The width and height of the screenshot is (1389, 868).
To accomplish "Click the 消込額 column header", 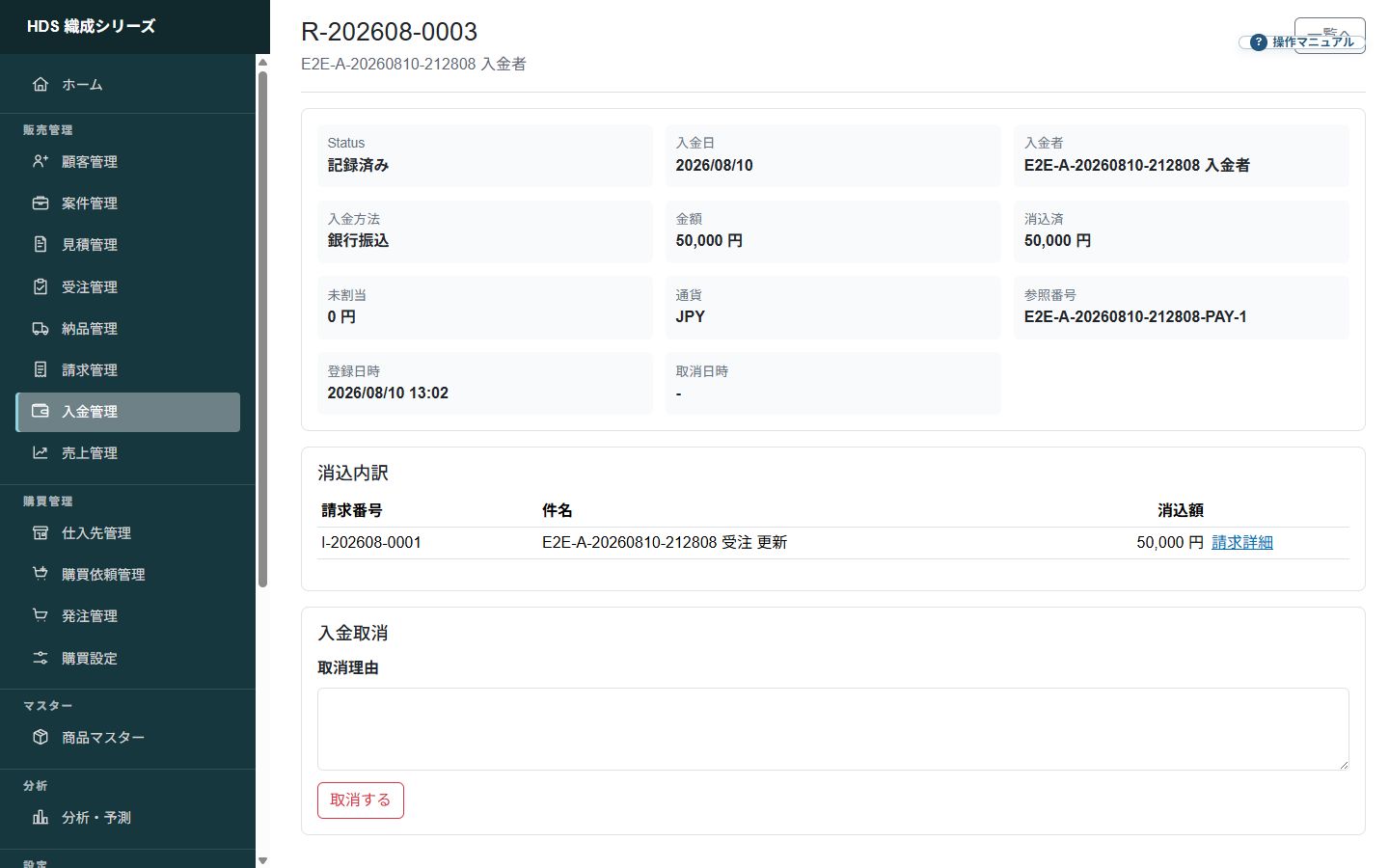I will 1181,511.
